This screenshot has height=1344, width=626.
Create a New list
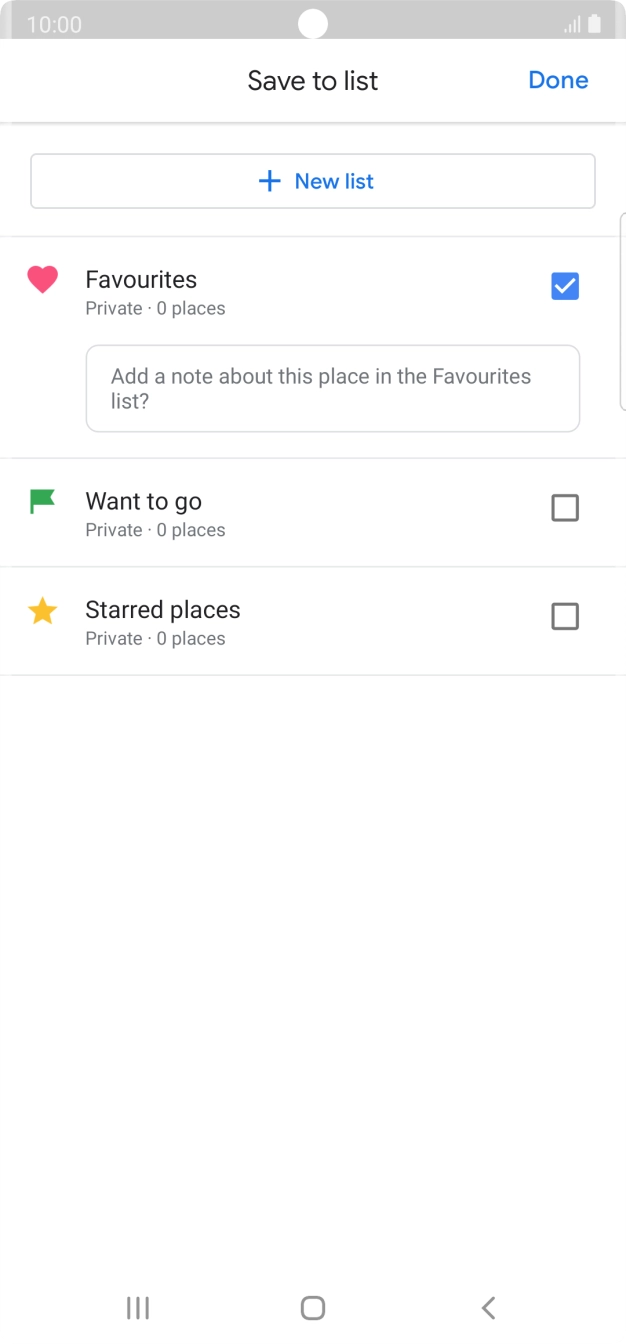313,181
